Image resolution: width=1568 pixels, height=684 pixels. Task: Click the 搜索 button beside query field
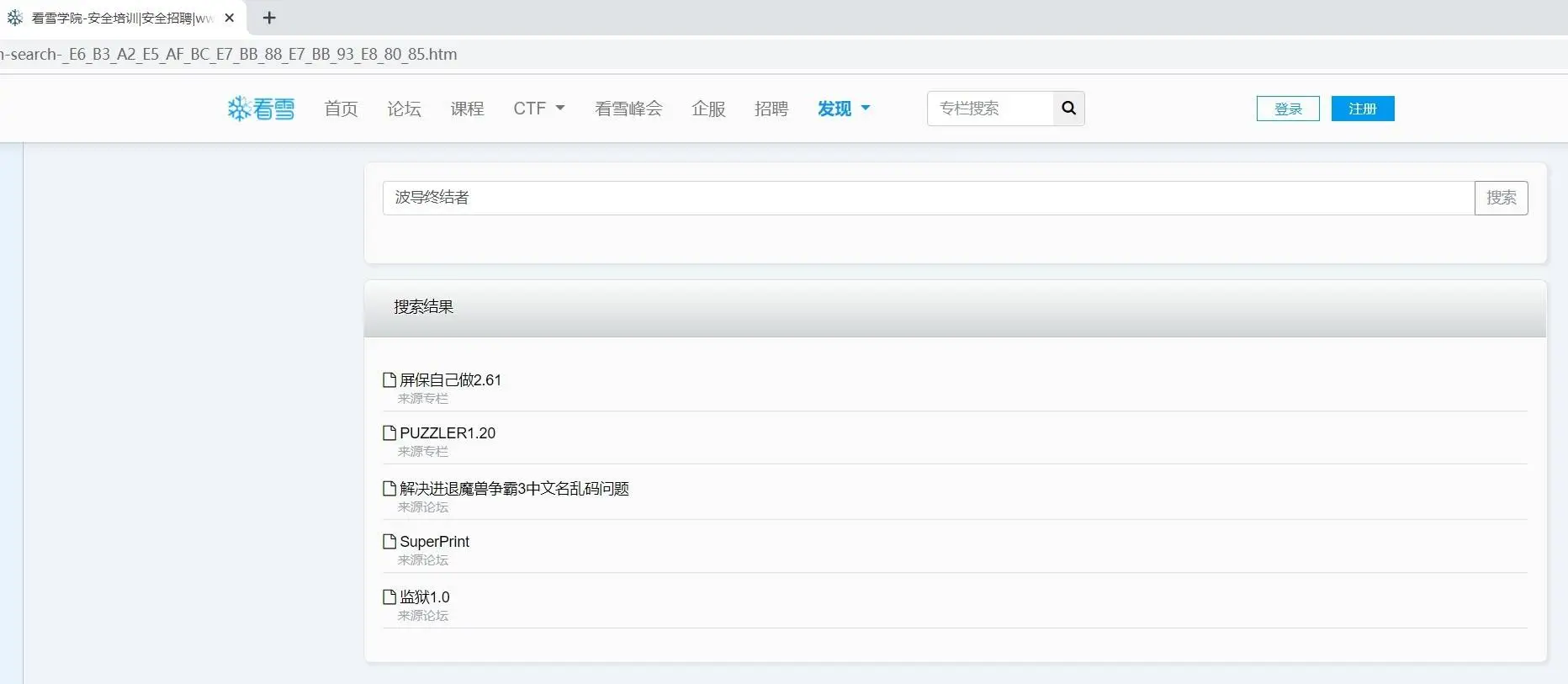(1502, 198)
